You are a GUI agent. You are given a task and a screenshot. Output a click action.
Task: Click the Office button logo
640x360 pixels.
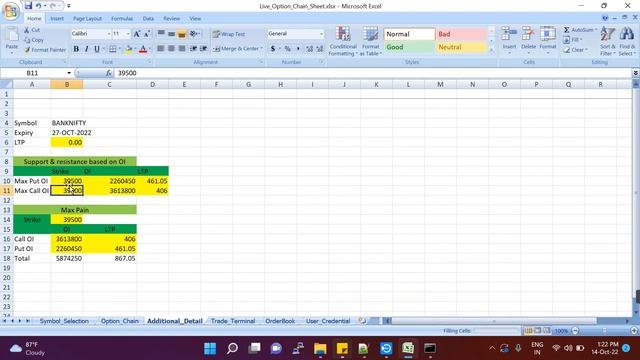click(x=11, y=11)
